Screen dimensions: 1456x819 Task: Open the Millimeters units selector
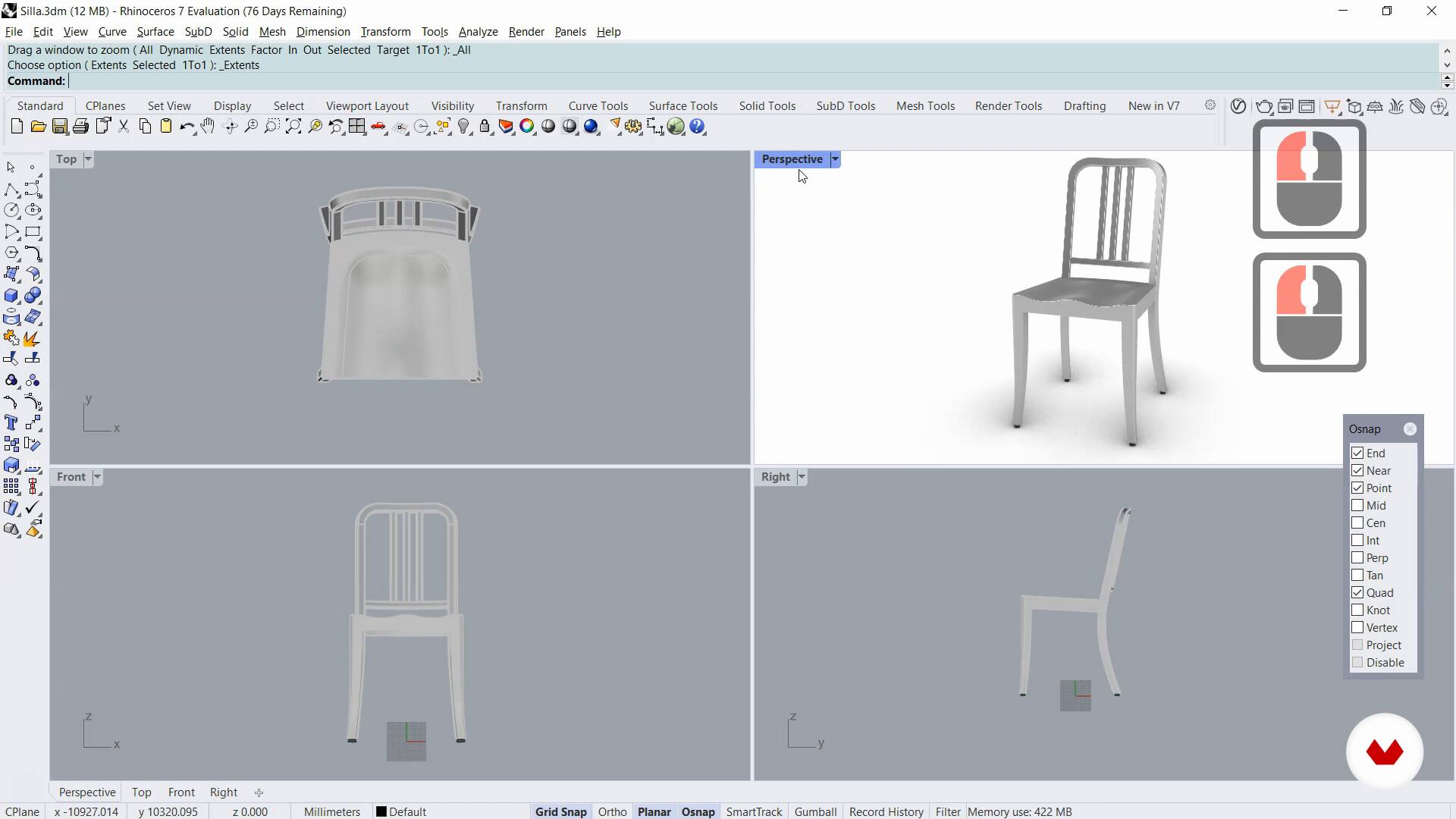tap(332, 811)
